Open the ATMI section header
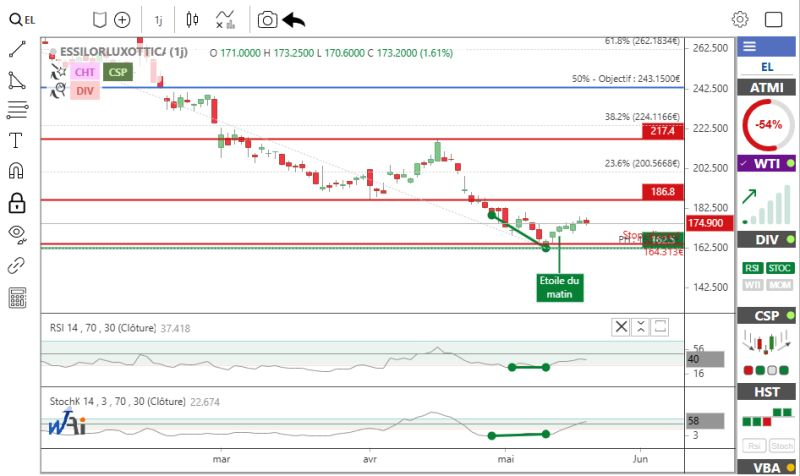This screenshot has height=476, width=800. (766, 88)
